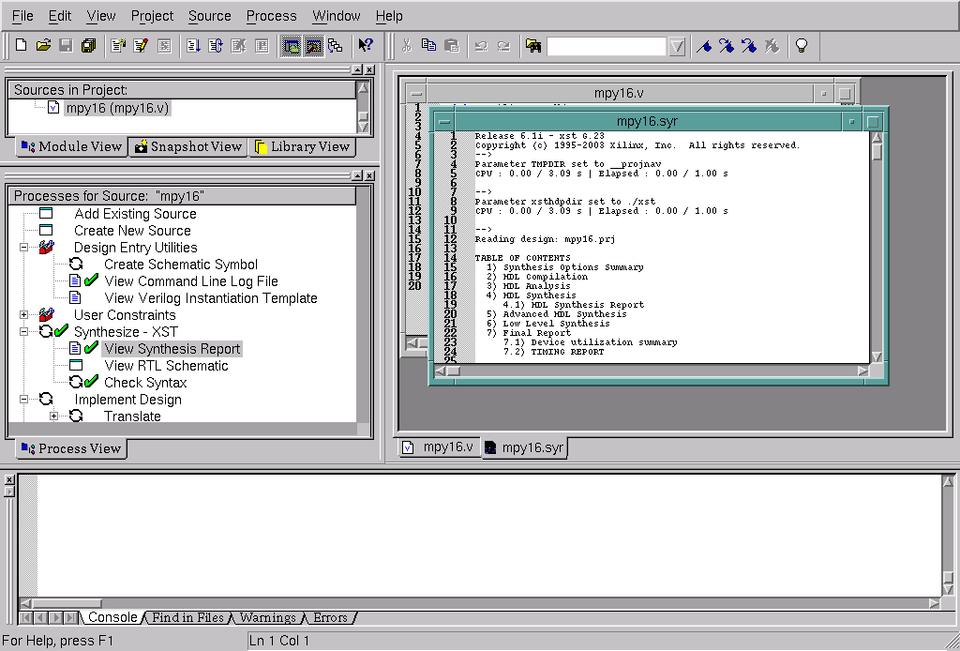Expand the Translate process node
Viewport: 960px width, 651px height.
point(54,416)
